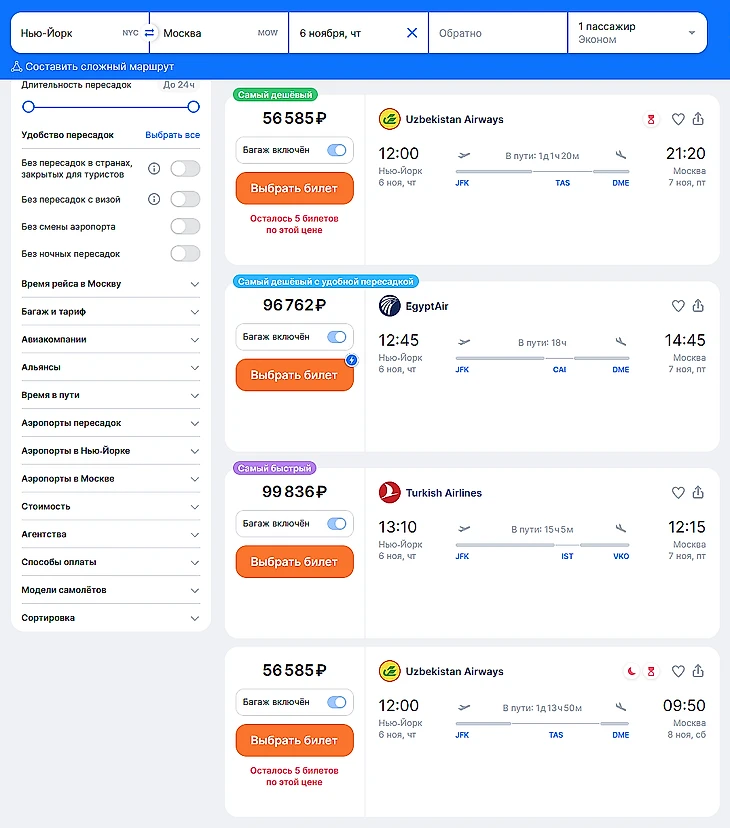The image size is (730, 828).
Task: Toggle baggage included on the last 56 585₽ ticket
Action: point(336,702)
